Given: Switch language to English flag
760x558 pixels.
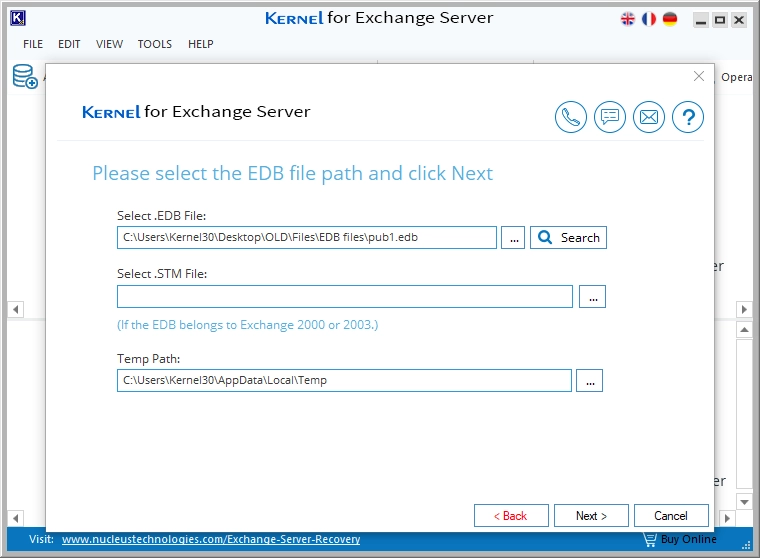Looking at the screenshot, I should pos(628,19).
